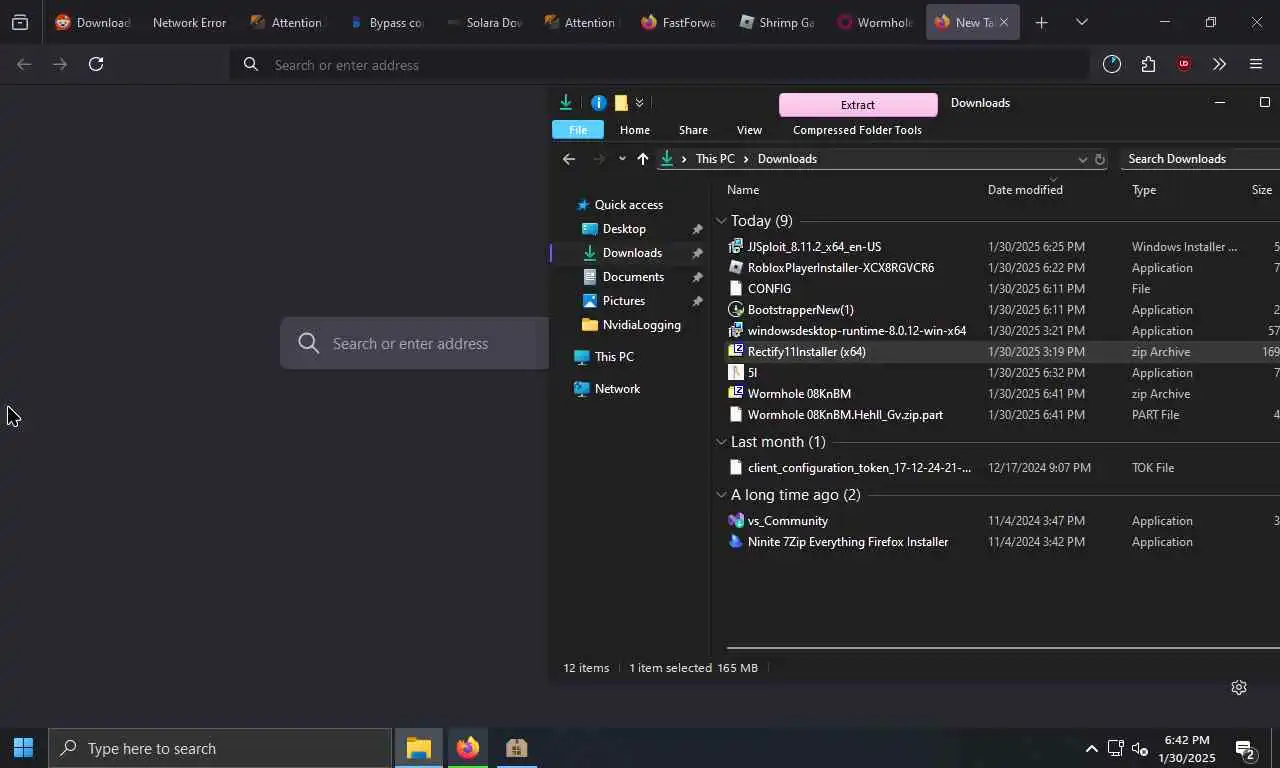
Task: Select This PC in navigation pane
Action: [614, 357]
